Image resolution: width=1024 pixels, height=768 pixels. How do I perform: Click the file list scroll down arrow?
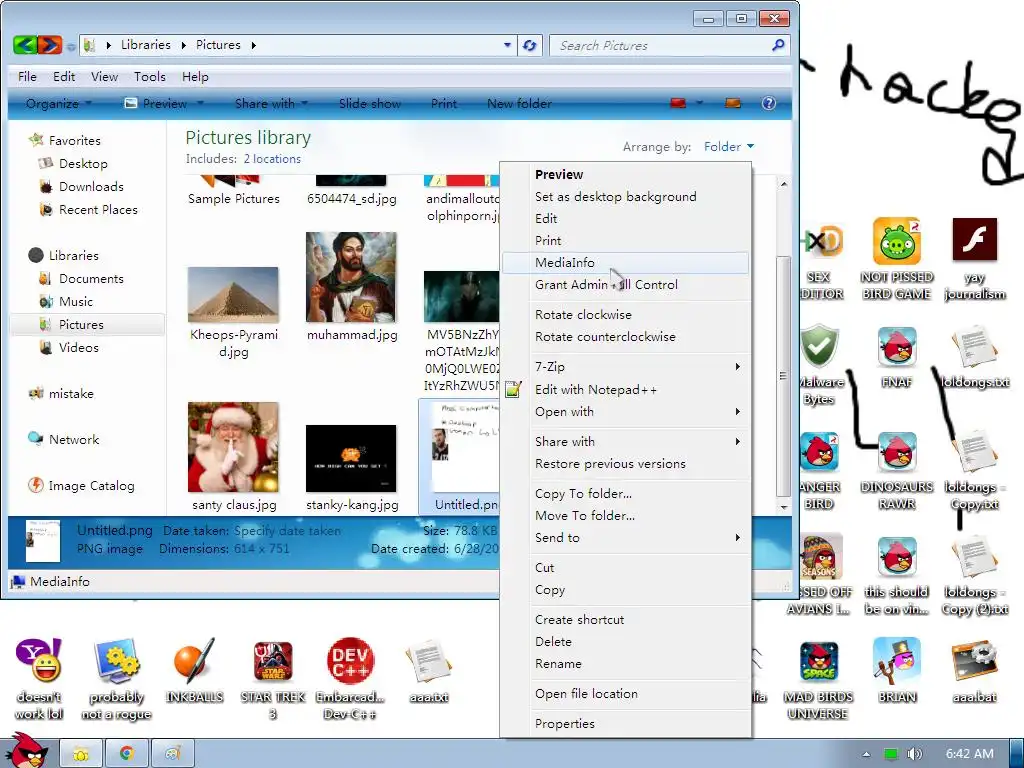click(784, 507)
